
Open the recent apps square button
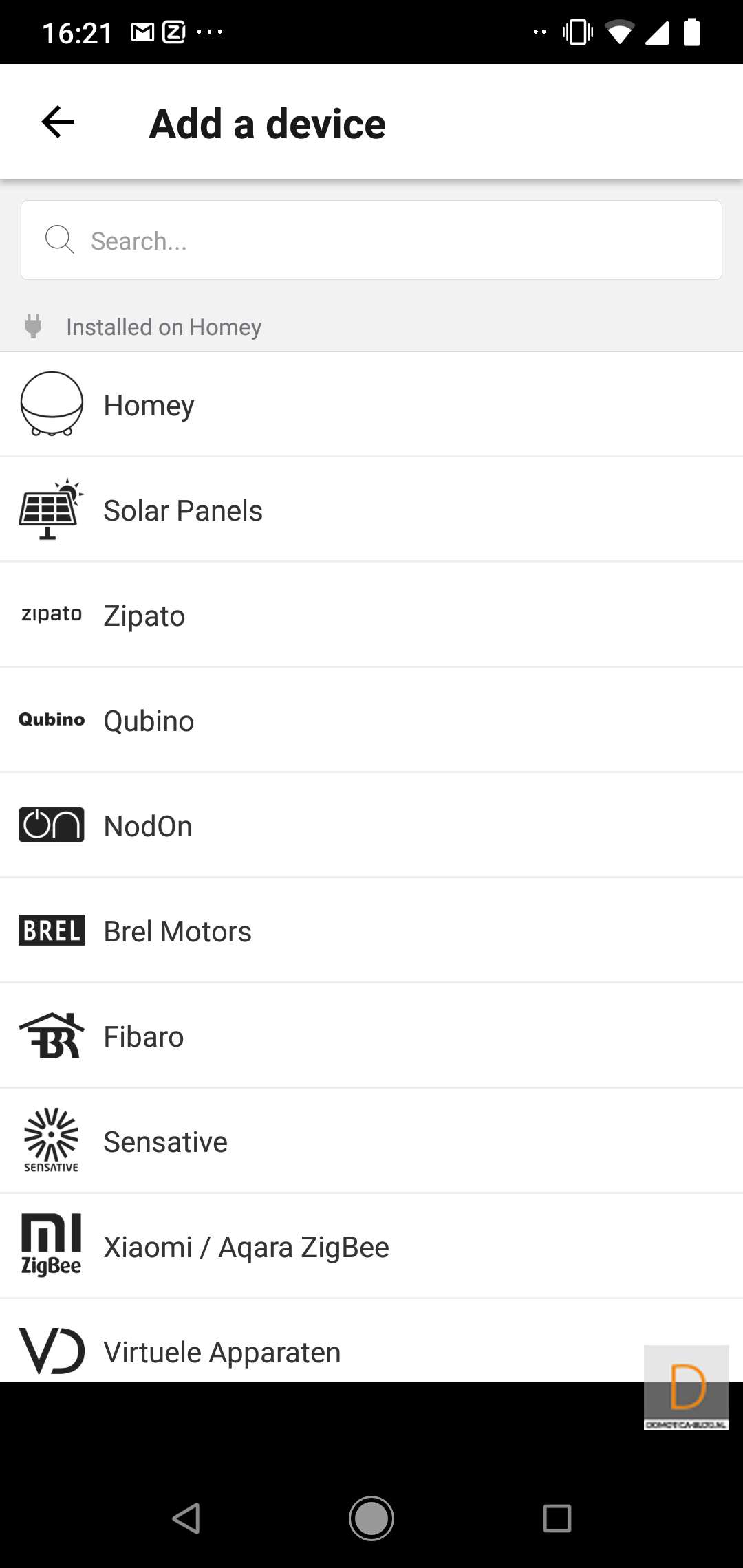point(557,1518)
